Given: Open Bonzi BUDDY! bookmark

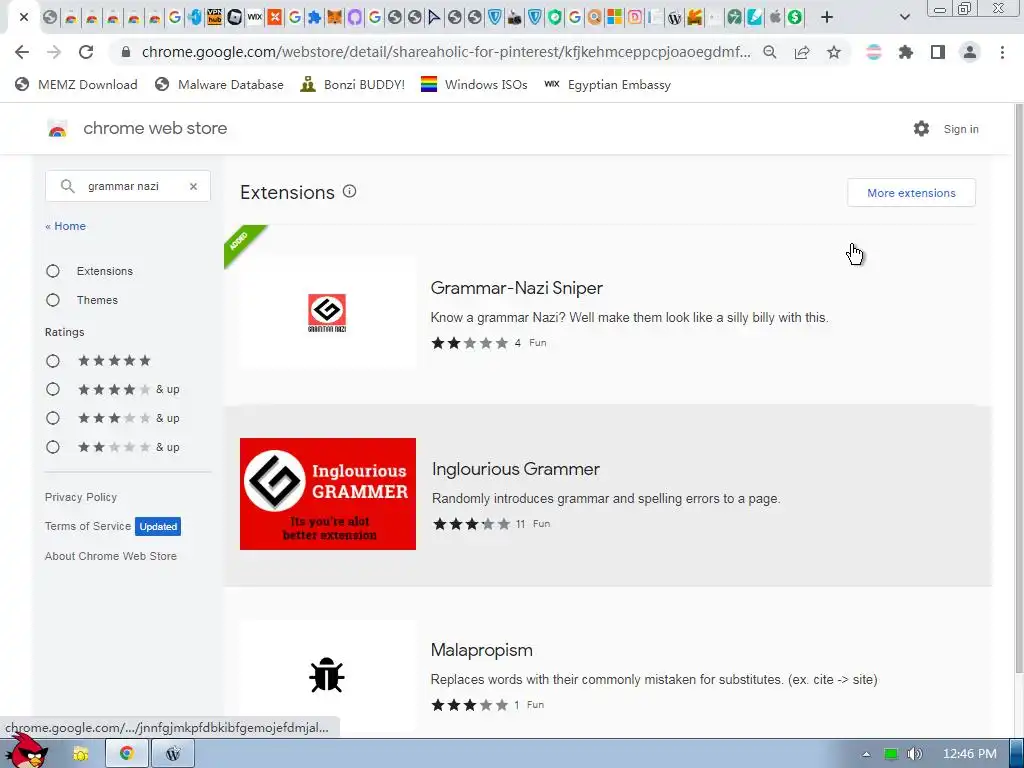Looking at the screenshot, I should click(353, 84).
